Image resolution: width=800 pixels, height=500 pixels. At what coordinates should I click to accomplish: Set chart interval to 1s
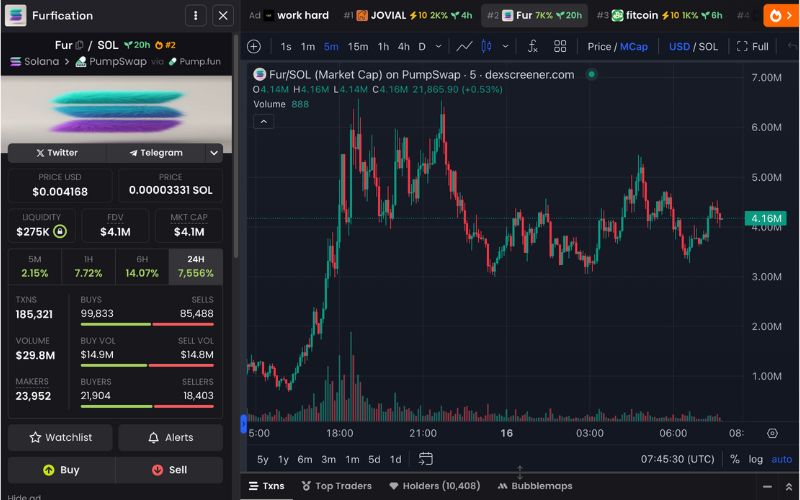286,46
